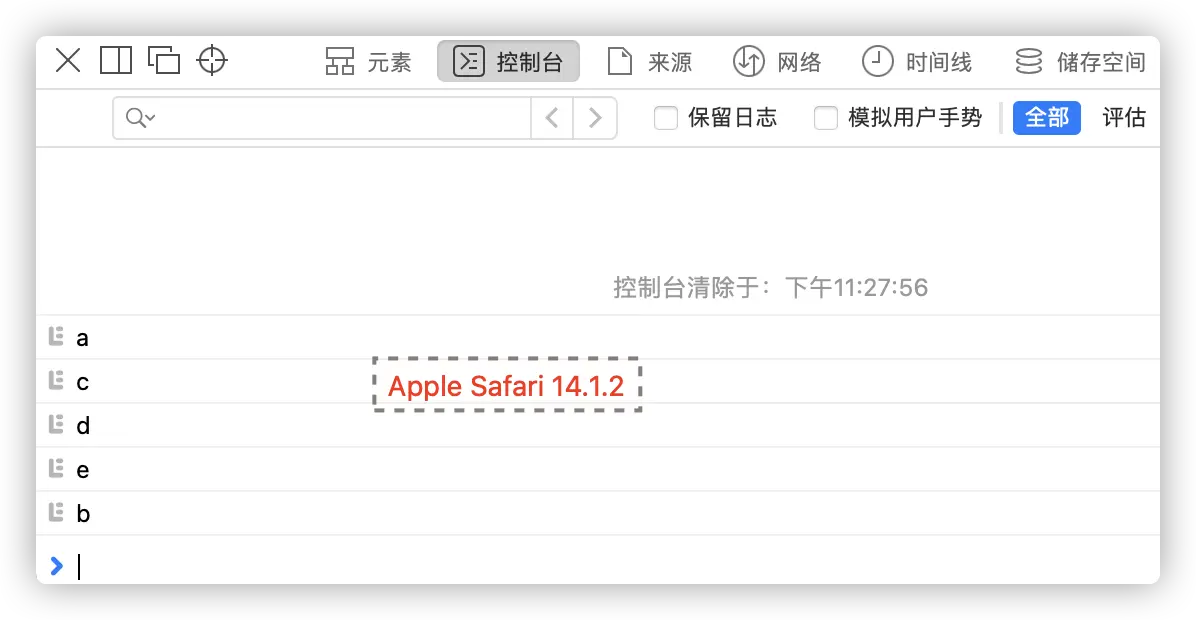Go to next search result arrow

coord(595,118)
